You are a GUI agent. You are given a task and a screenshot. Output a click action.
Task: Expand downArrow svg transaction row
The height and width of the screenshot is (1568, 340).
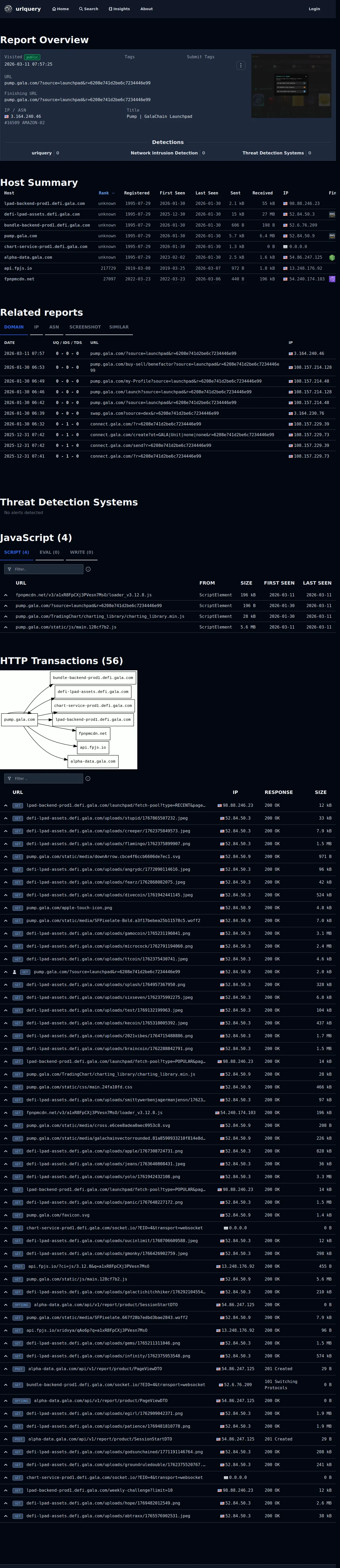6,856
